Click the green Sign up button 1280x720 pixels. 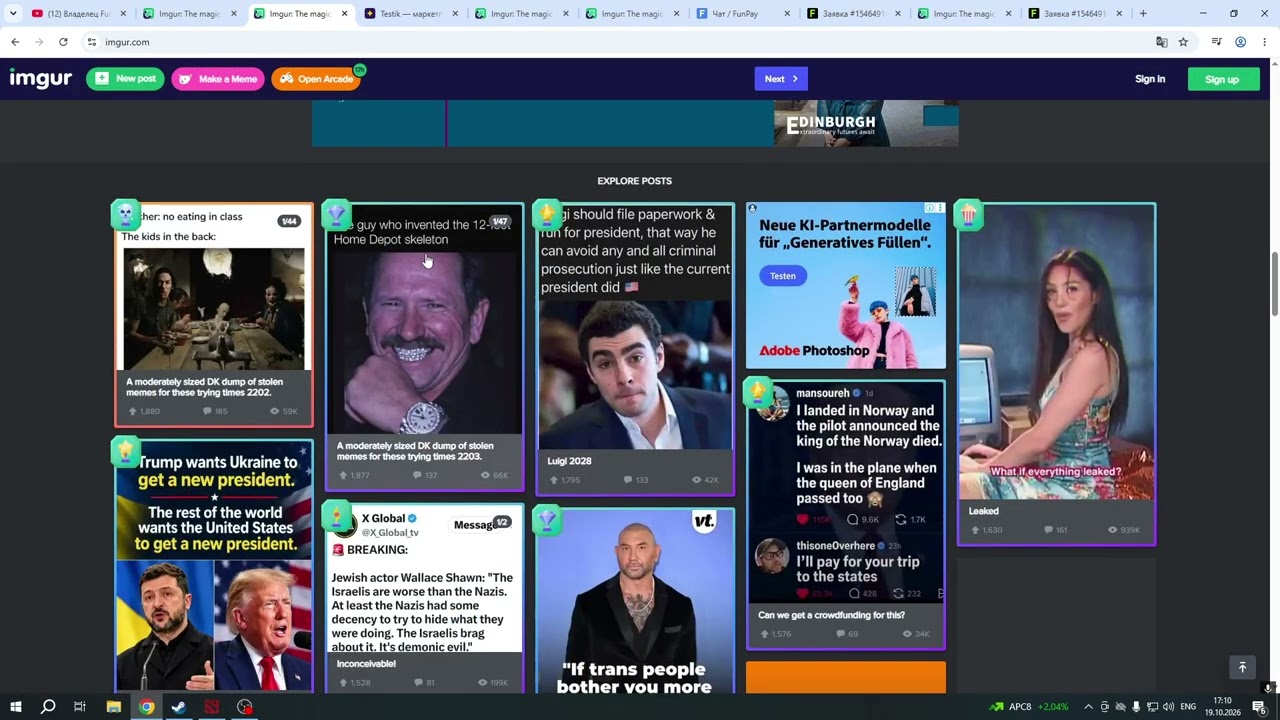(1222, 79)
